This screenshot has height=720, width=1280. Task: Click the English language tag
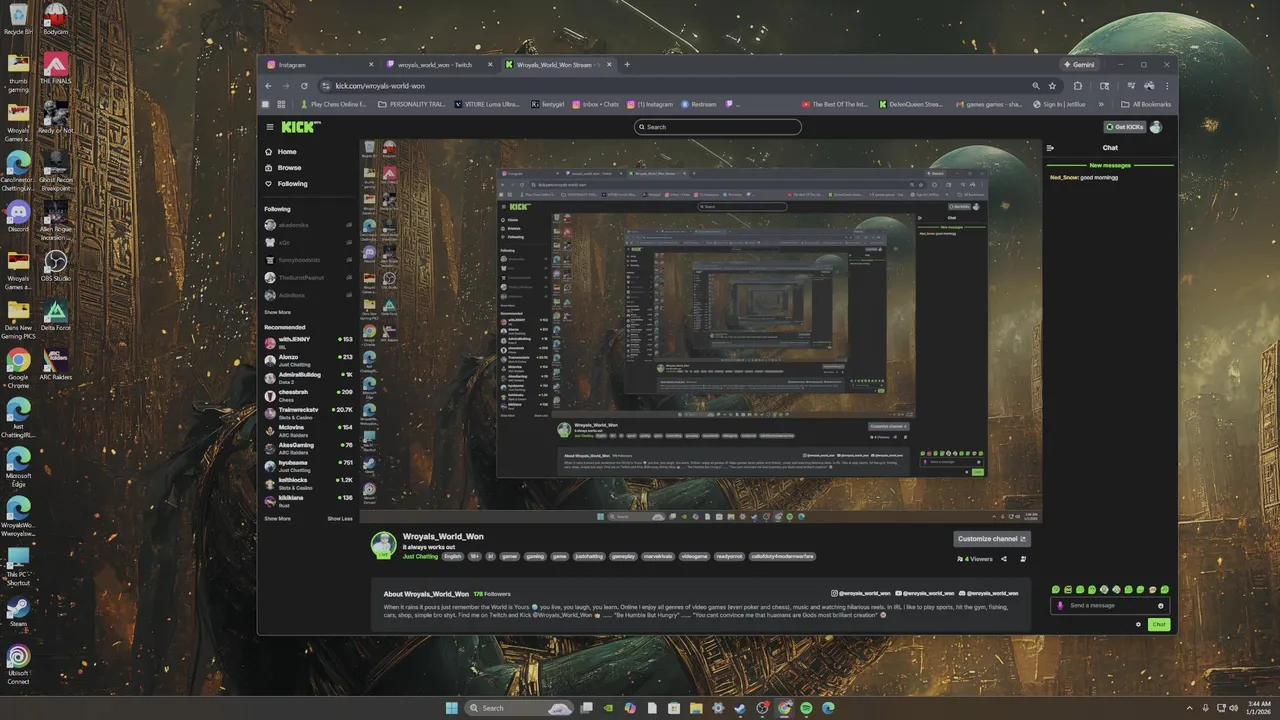[453, 556]
